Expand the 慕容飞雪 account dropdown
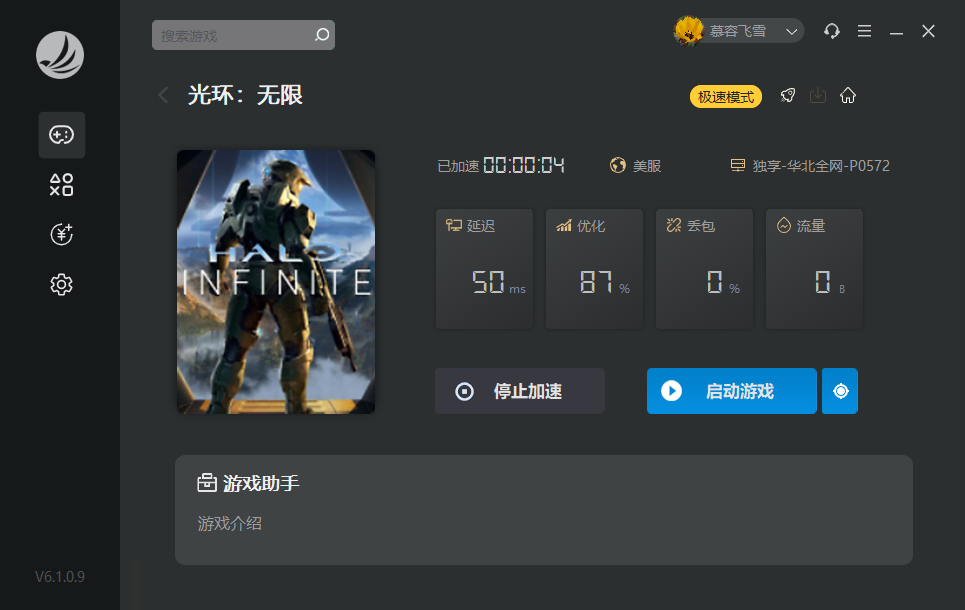This screenshot has height=610, width=965. (x=791, y=31)
